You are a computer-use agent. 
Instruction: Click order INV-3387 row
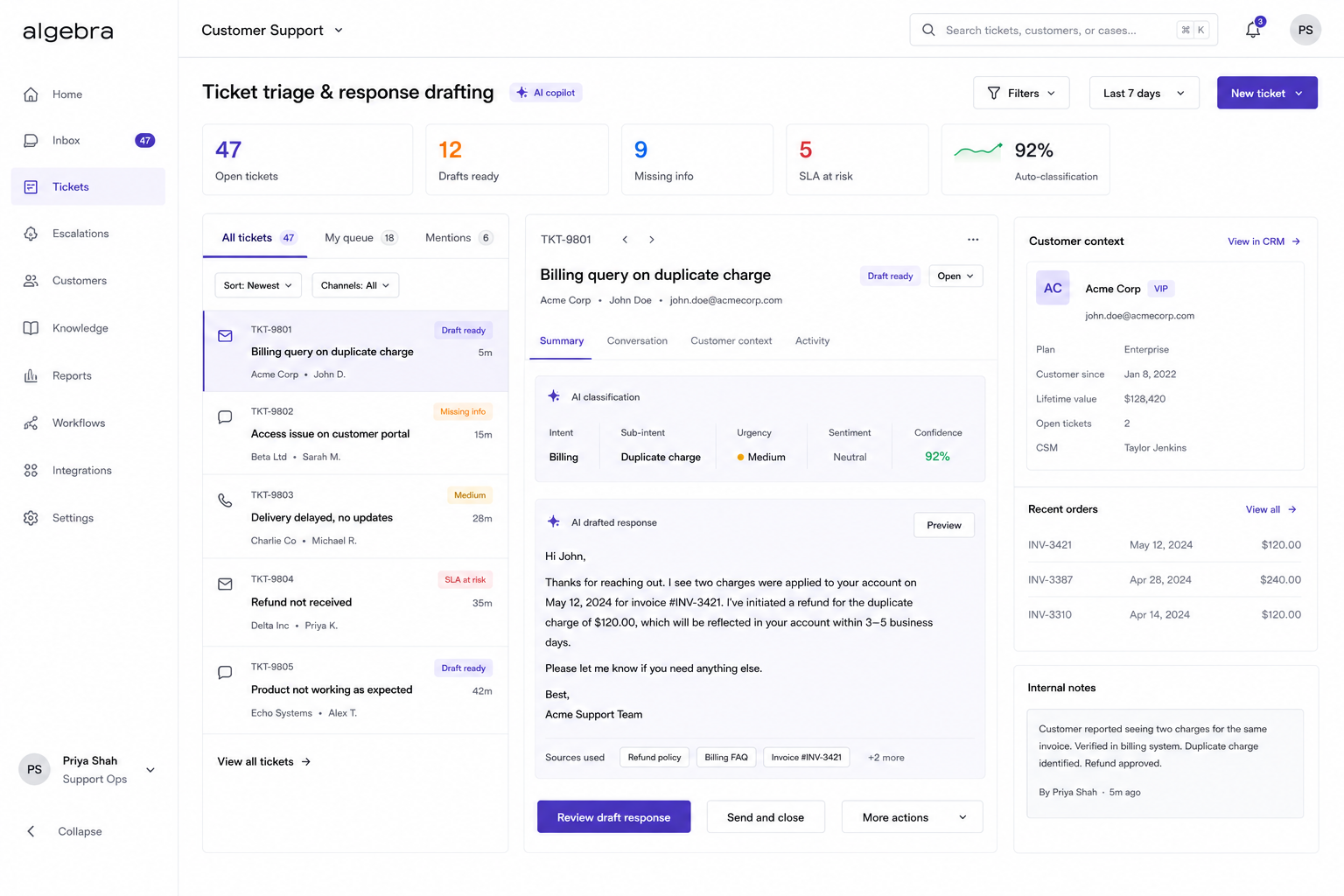[1165, 579]
